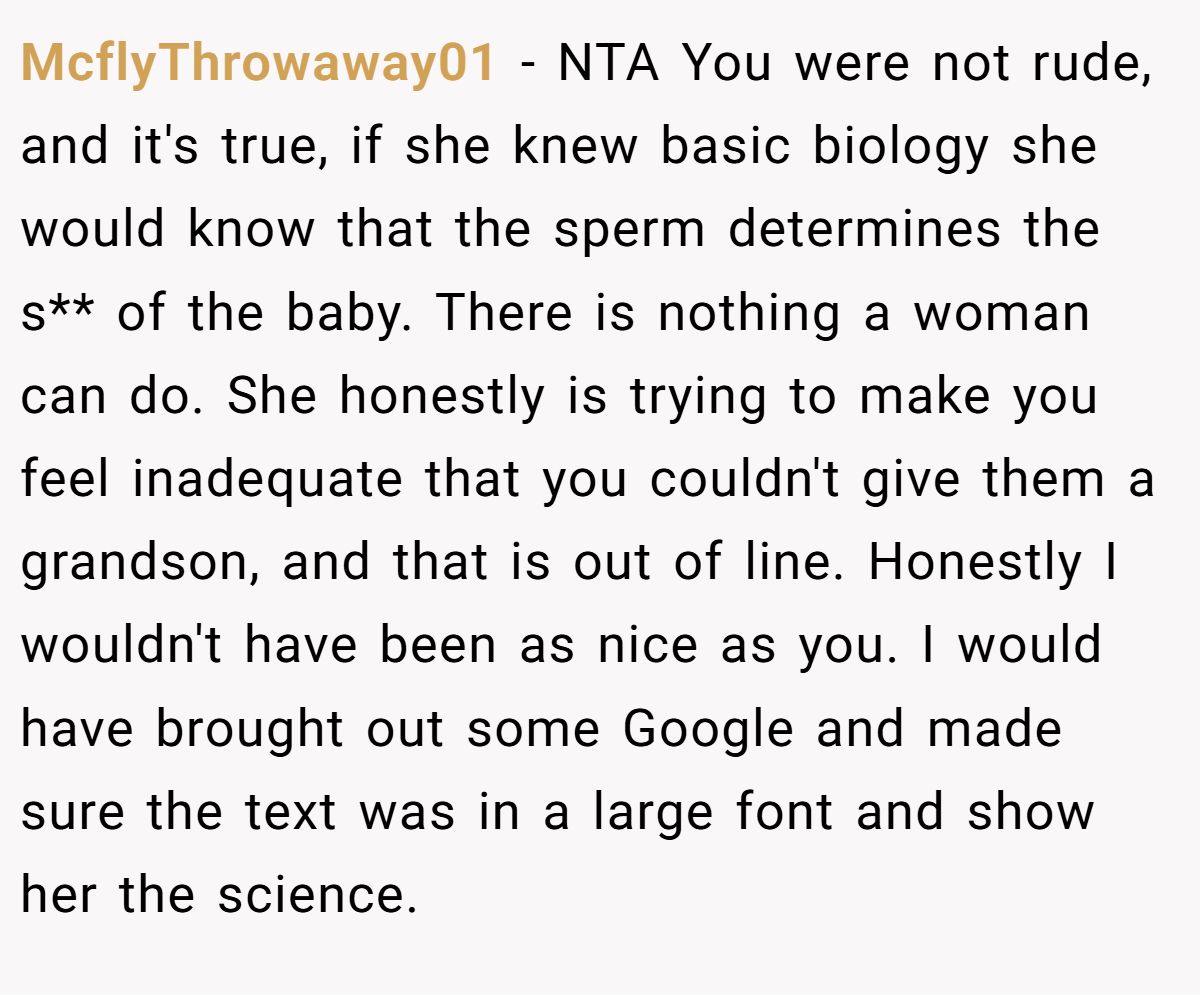Click the censored word "s**"
Viewport: 1200px width, 995px height.
click(58, 314)
